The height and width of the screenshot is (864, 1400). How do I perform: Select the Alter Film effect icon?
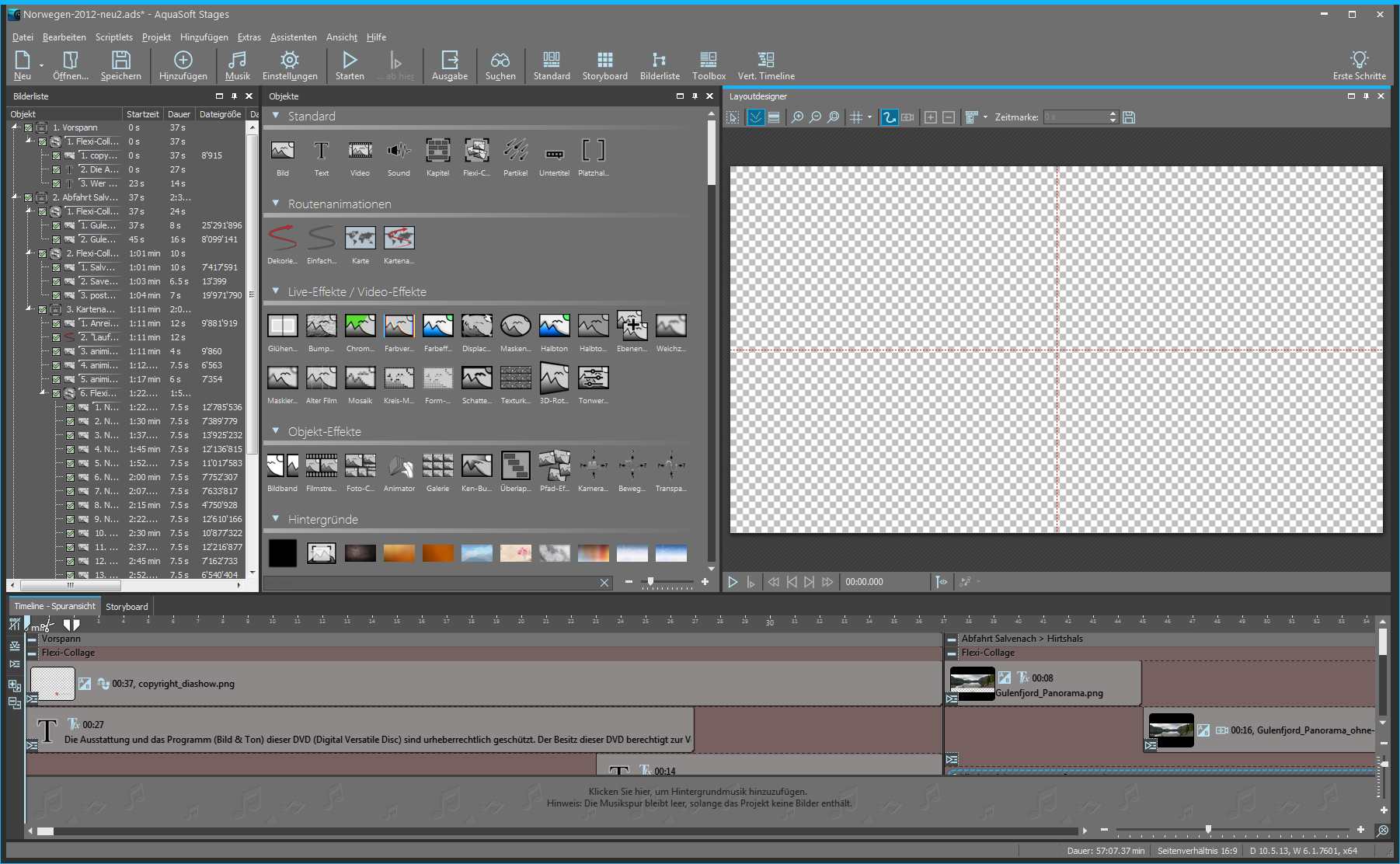321,378
